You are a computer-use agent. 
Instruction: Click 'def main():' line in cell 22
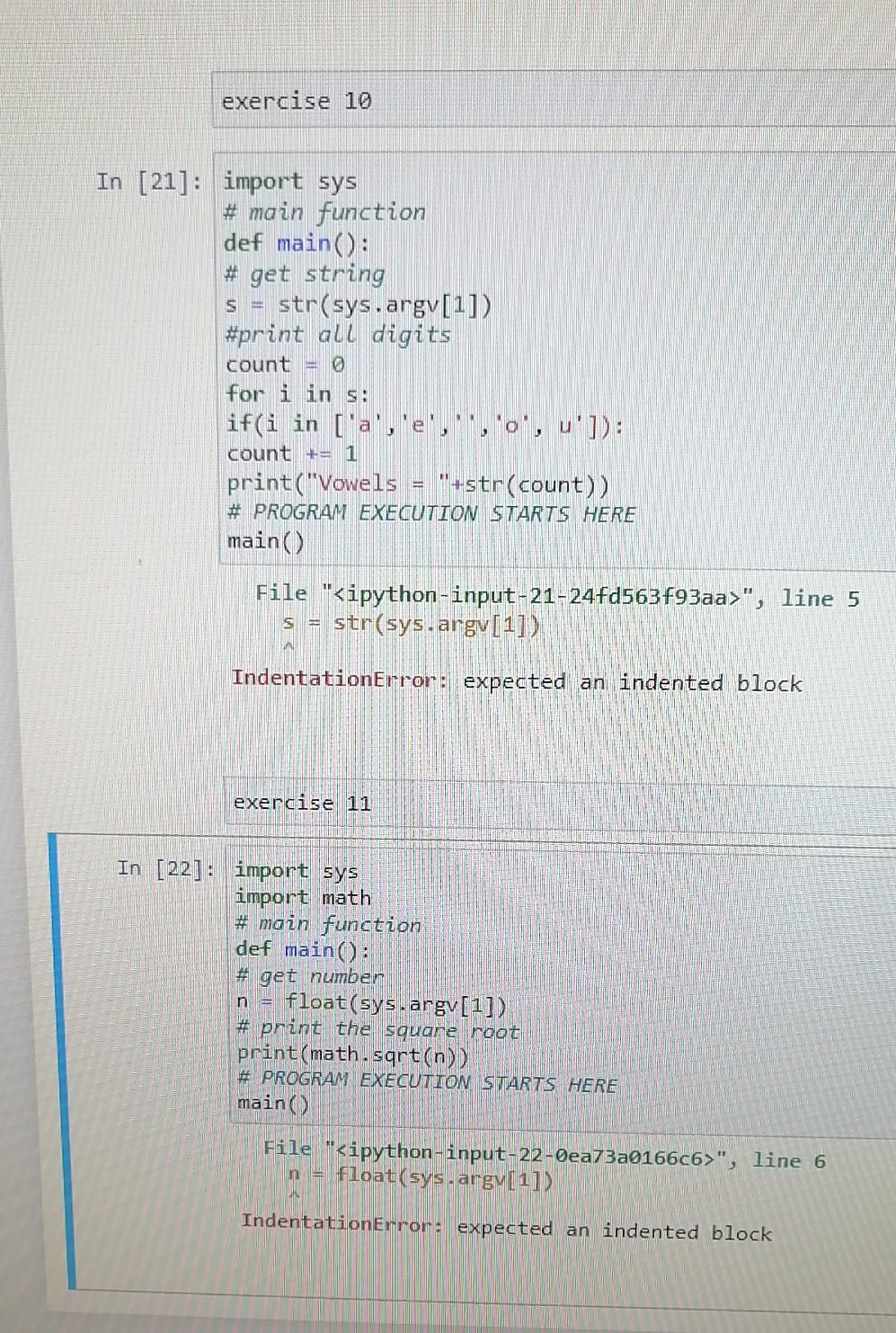303,949
